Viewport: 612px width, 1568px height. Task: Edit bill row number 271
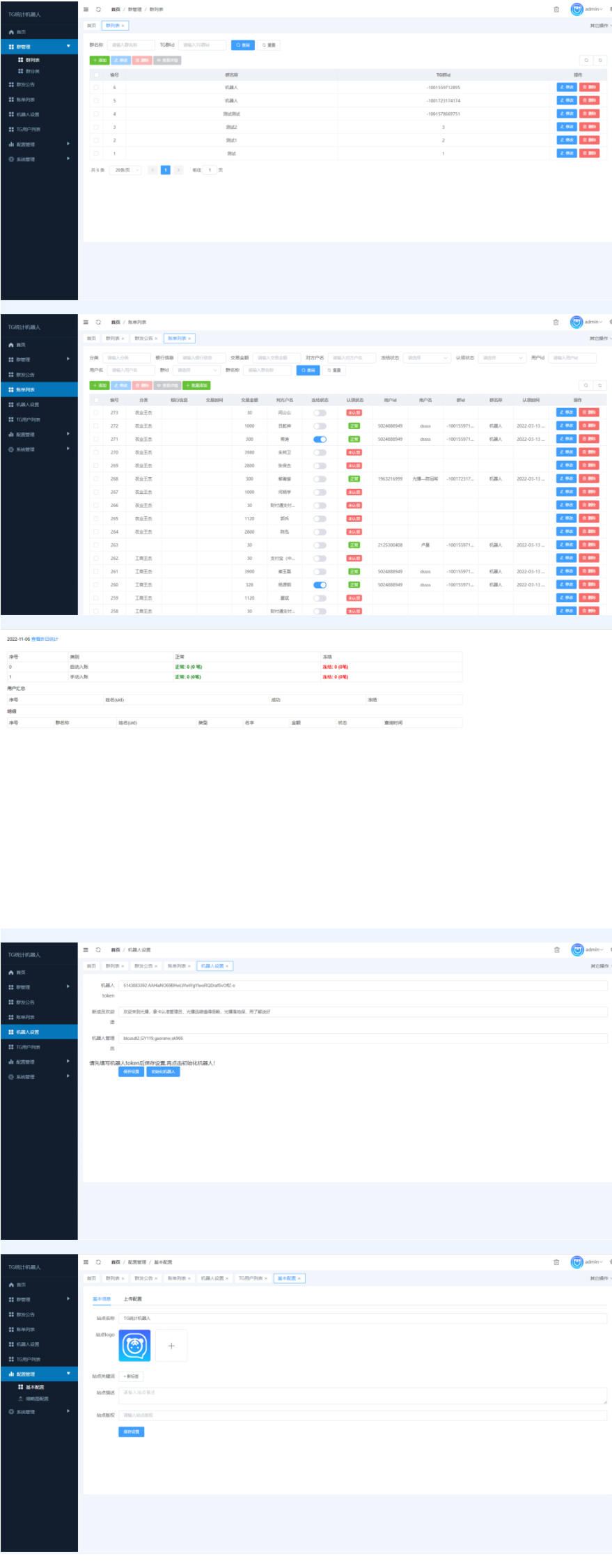tap(566, 439)
